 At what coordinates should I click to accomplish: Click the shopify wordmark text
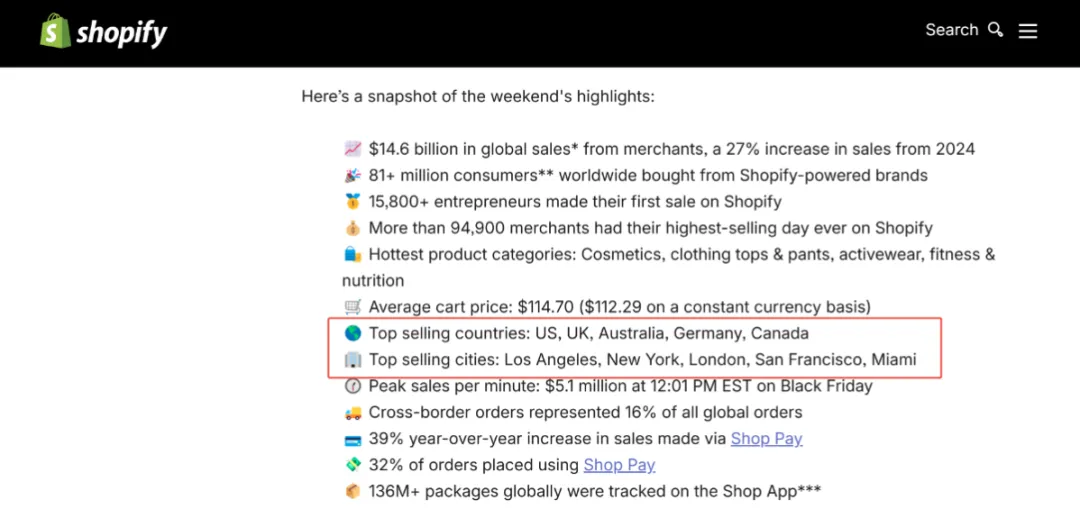coord(122,33)
